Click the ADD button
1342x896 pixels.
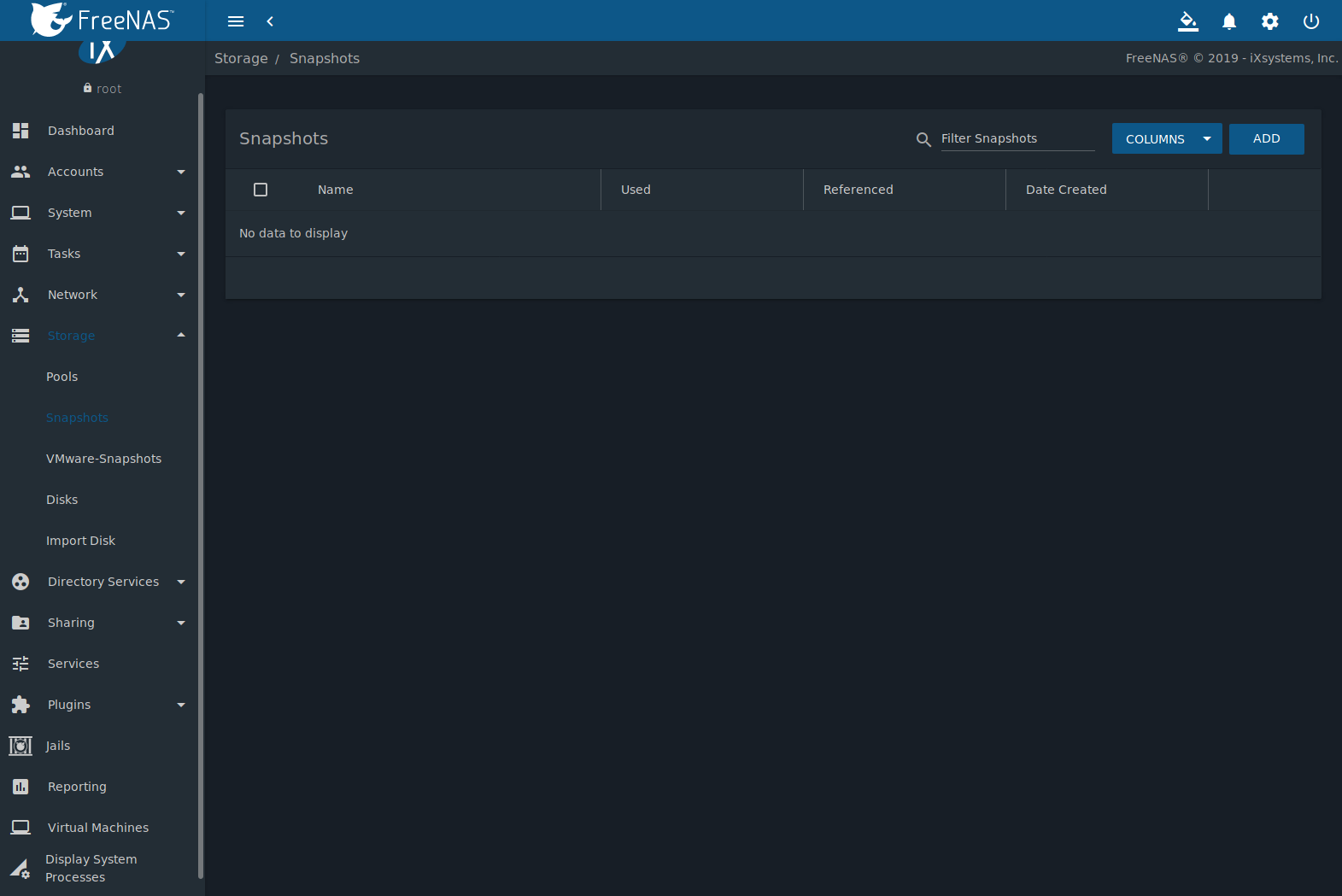click(x=1266, y=139)
